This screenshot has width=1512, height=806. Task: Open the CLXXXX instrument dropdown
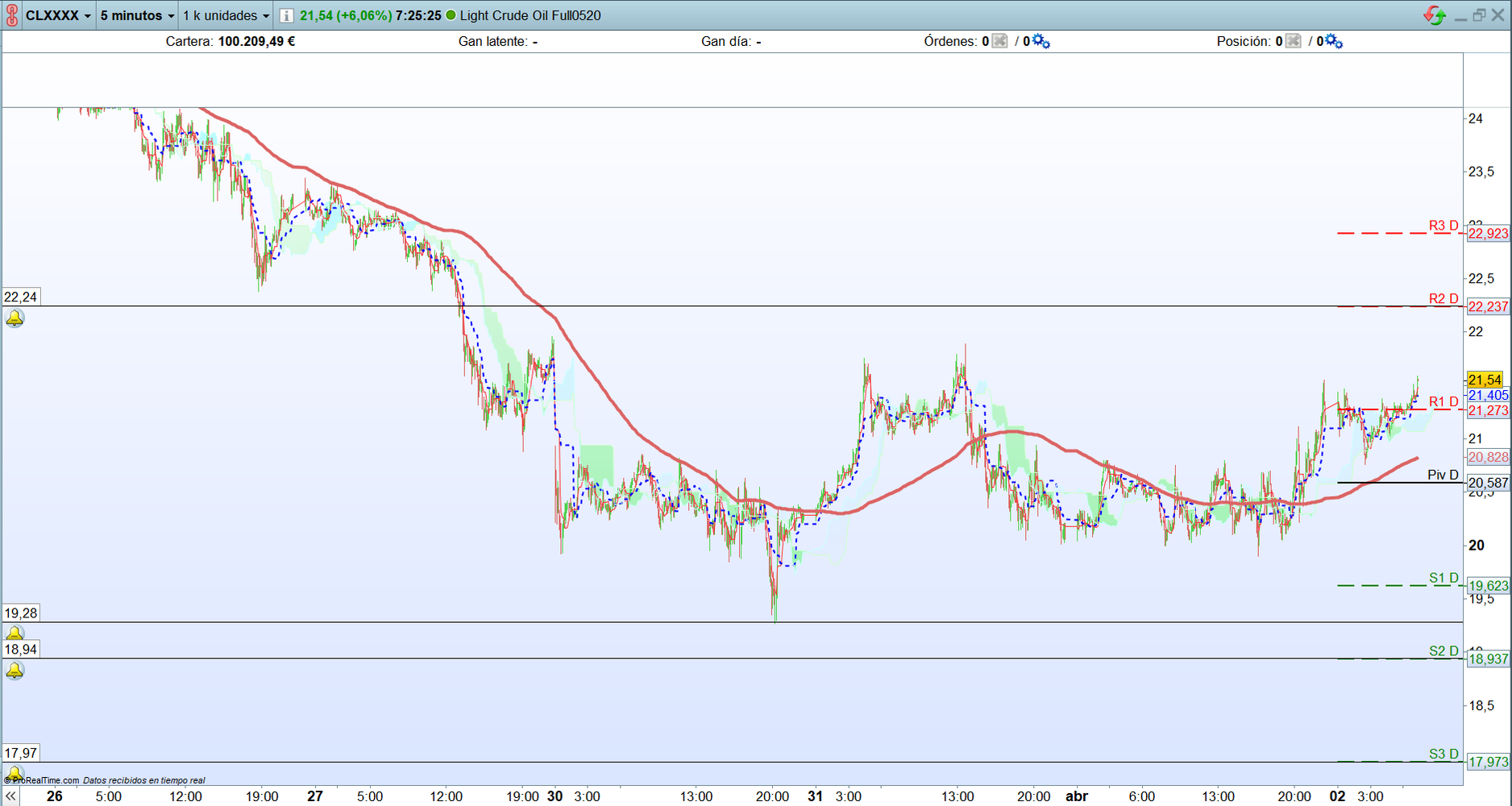[x=55, y=14]
